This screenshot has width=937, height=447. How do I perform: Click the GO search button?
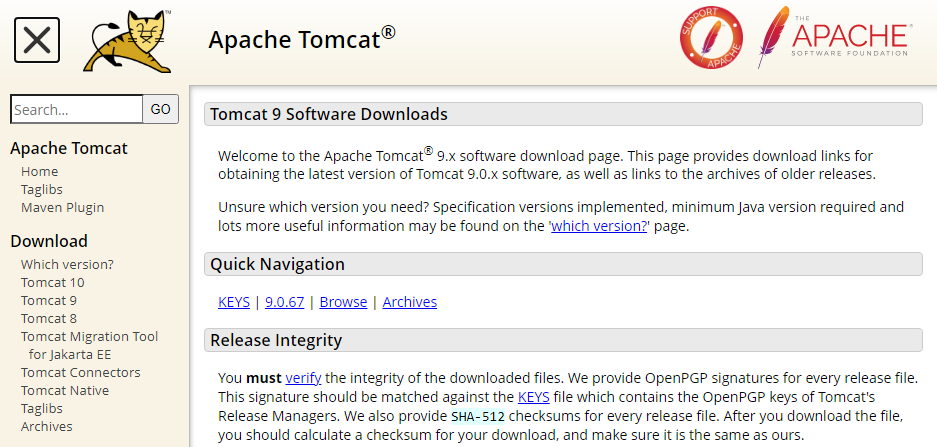pos(161,109)
